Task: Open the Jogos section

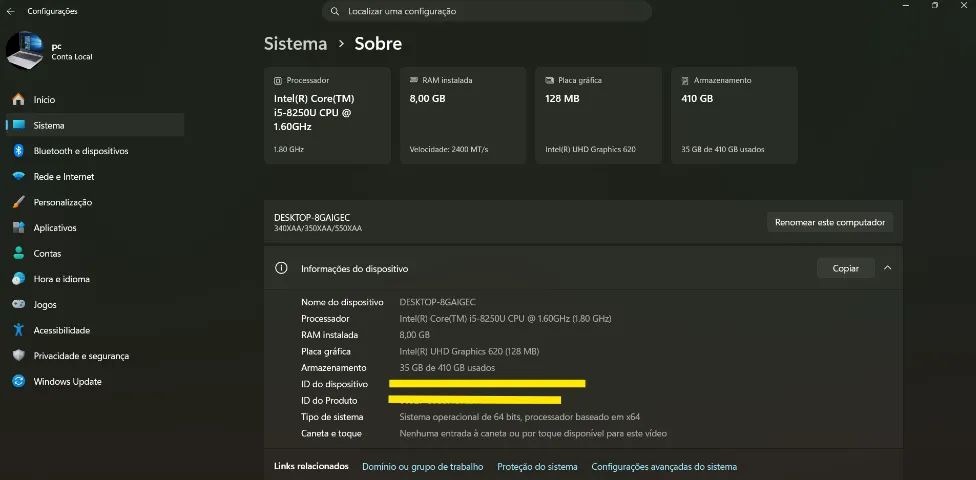Action: coord(95,304)
